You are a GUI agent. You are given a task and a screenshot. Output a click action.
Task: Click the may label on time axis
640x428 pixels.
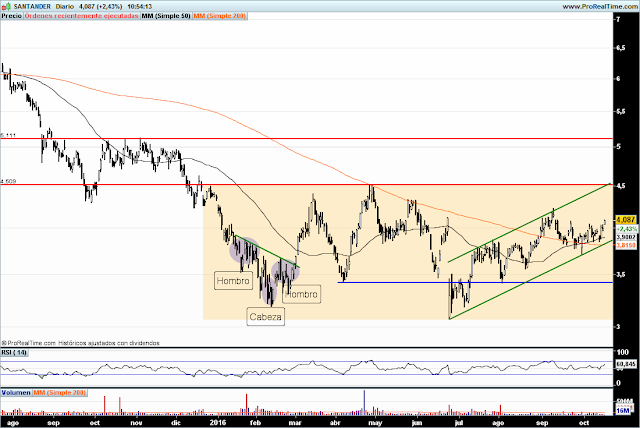[x=376, y=423]
